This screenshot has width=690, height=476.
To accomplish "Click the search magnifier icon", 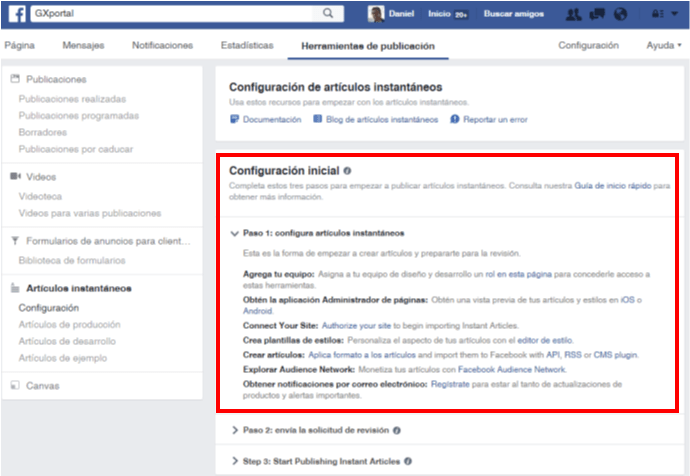I will click(328, 14).
